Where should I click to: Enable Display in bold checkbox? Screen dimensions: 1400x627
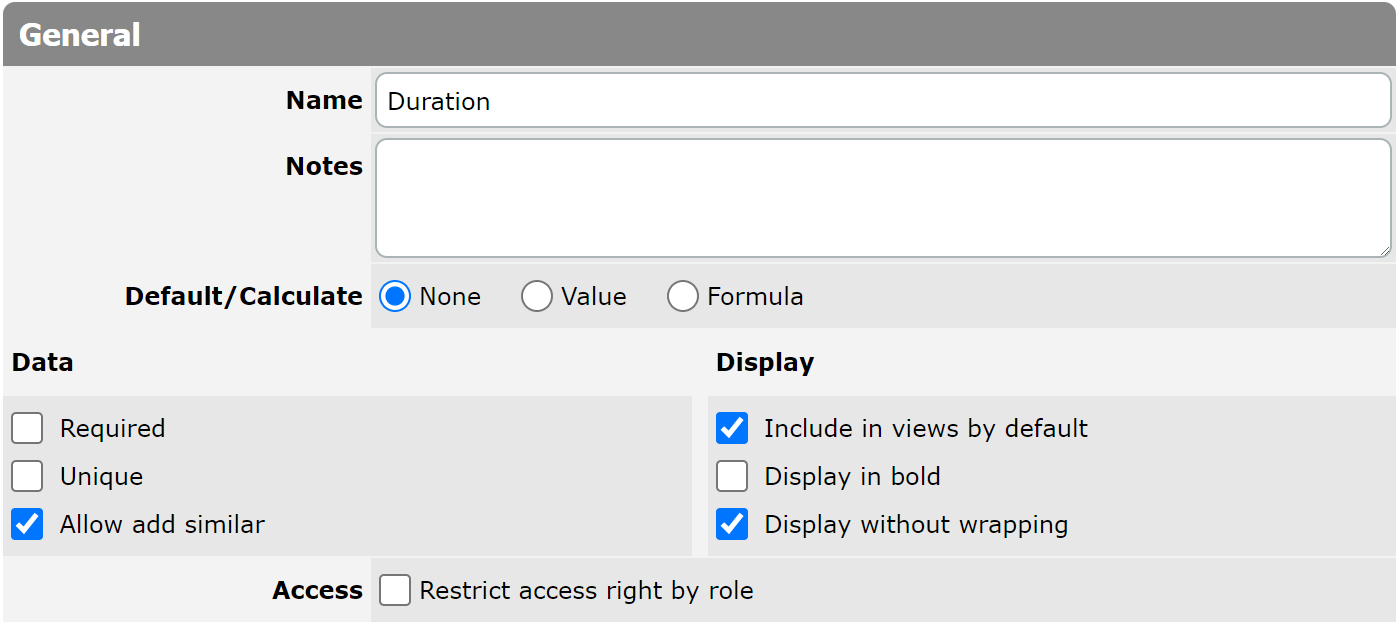click(x=732, y=476)
